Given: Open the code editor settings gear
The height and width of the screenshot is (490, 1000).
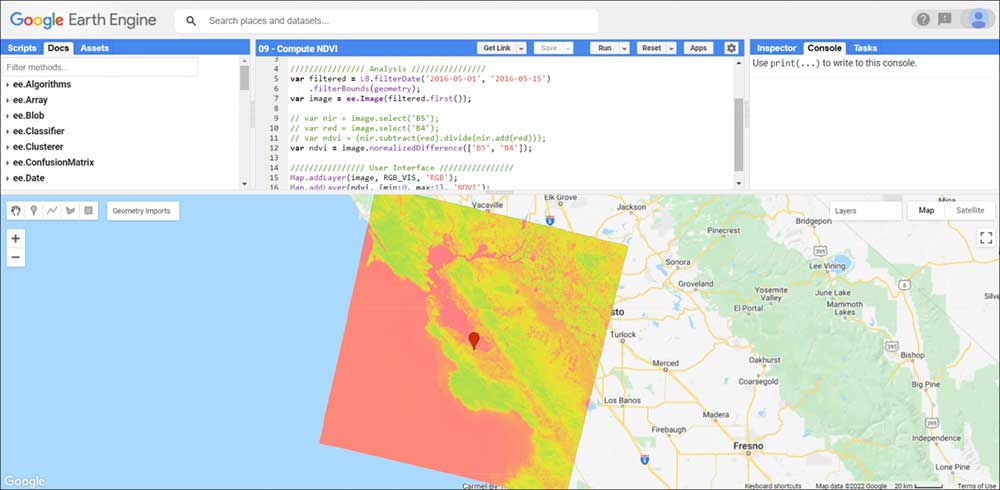Looking at the screenshot, I should (731, 48).
